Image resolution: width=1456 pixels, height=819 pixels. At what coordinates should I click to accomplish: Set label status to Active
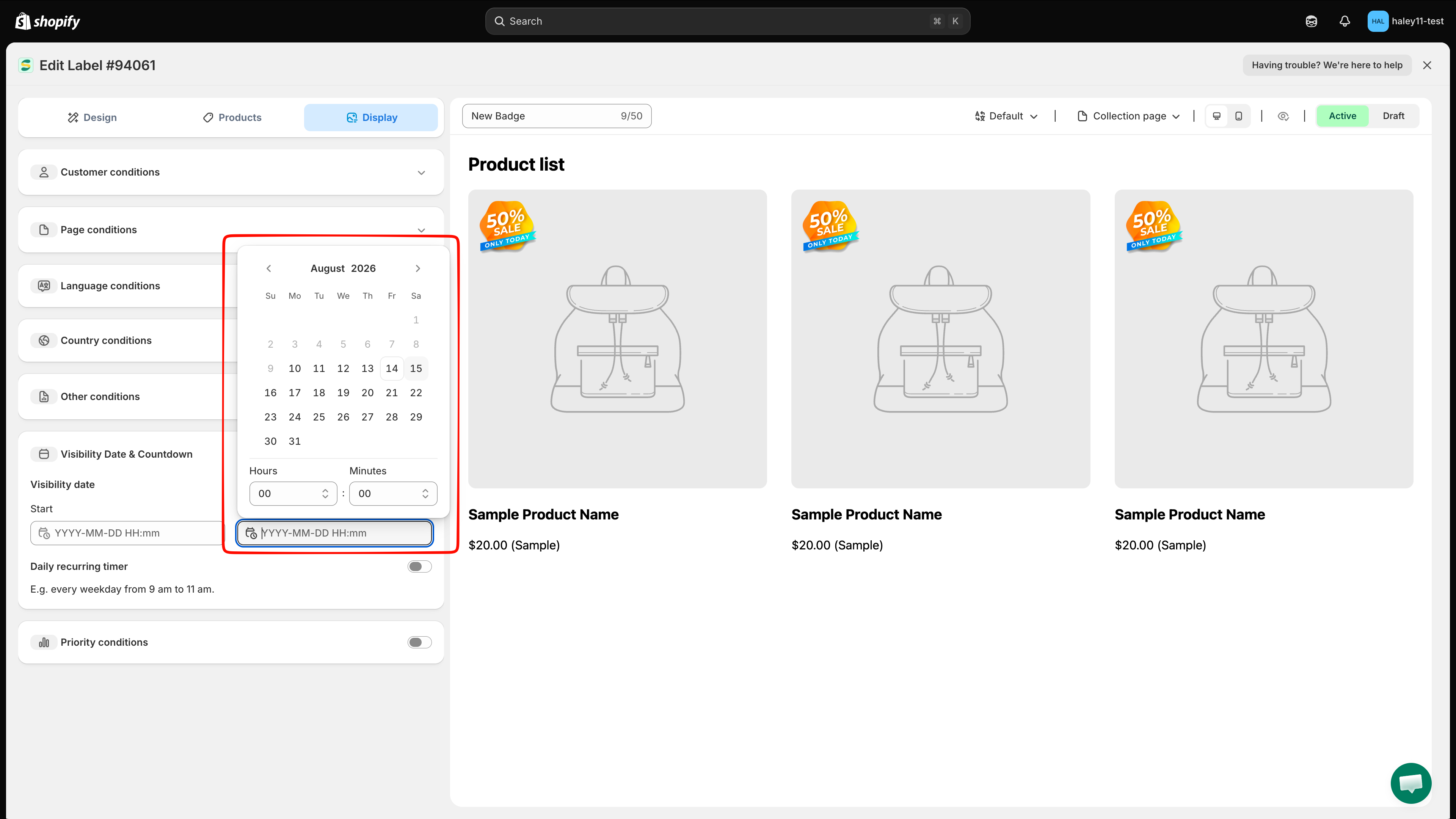click(x=1342, y=116)
